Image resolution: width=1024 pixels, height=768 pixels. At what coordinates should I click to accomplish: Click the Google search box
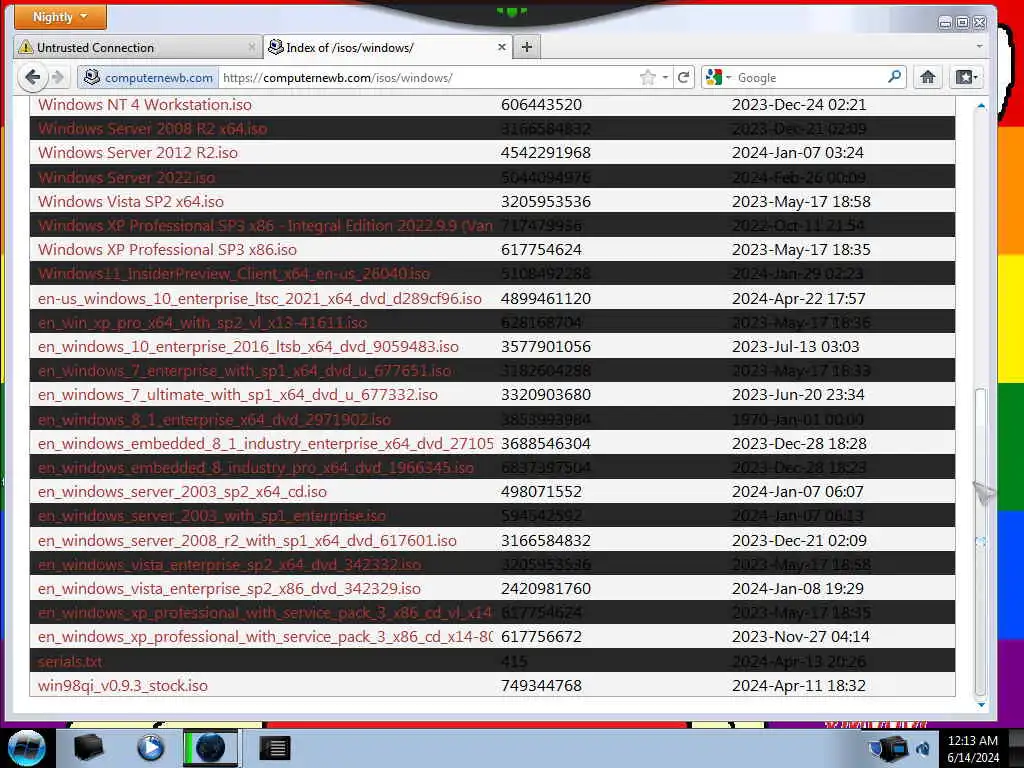point(810,78)
